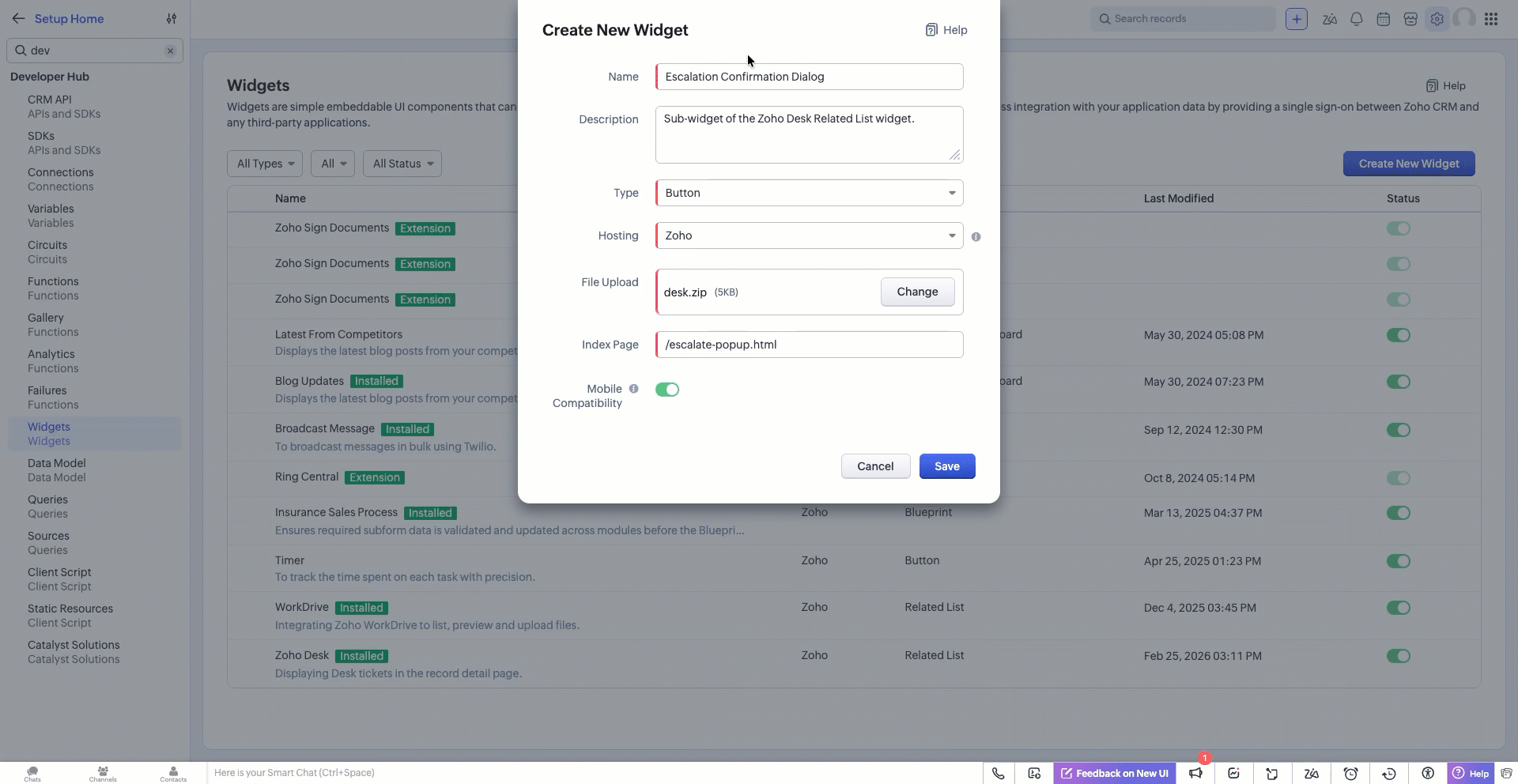This screenshot has width=1518, height=784.
Task: Save the new widget
Action: tap(946, 466)
